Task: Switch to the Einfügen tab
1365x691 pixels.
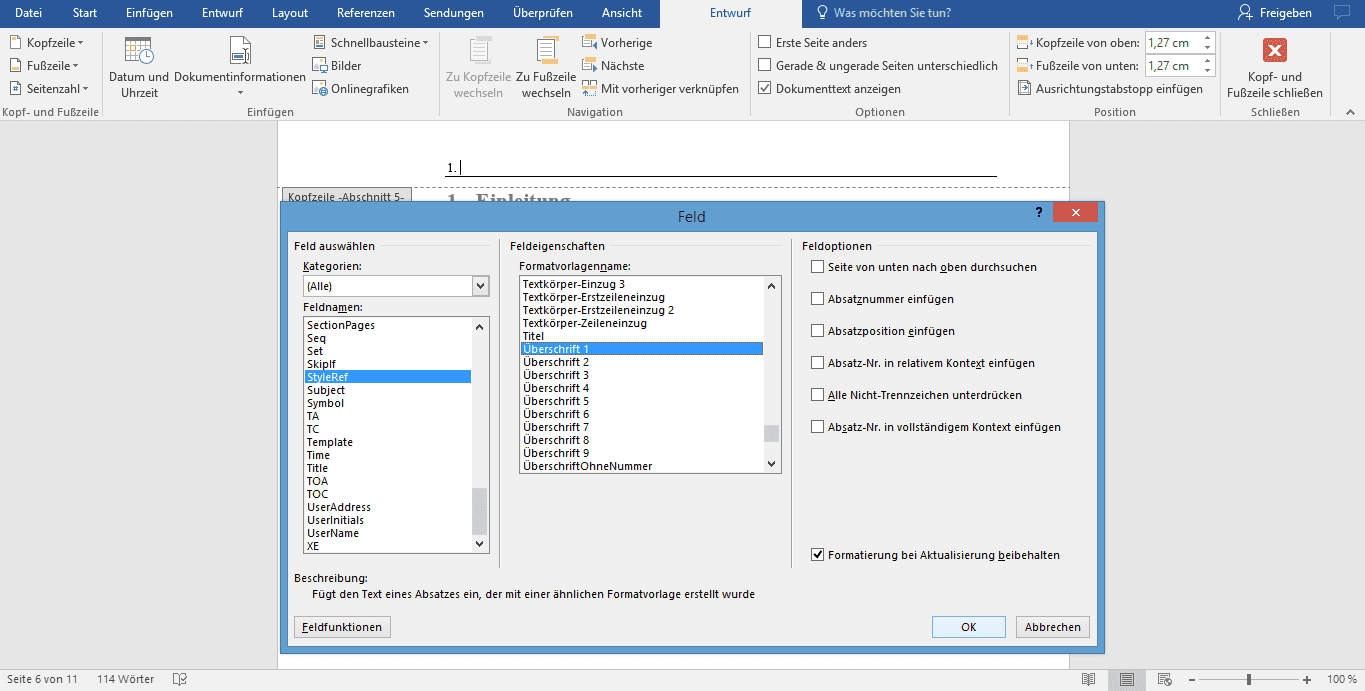Action: (x=149, y=13)
